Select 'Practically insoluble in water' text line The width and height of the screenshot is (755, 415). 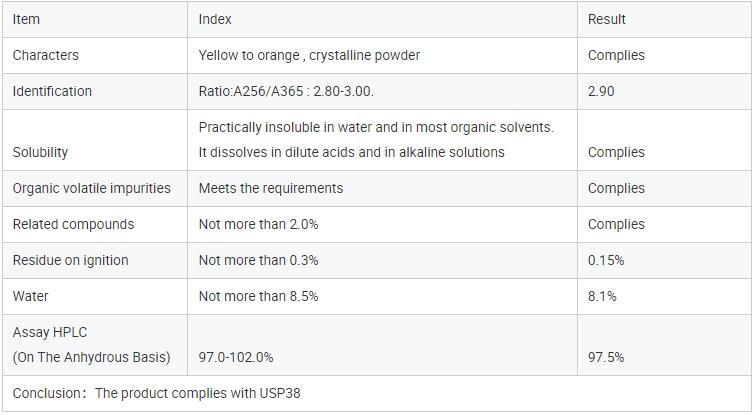point(376,127)
